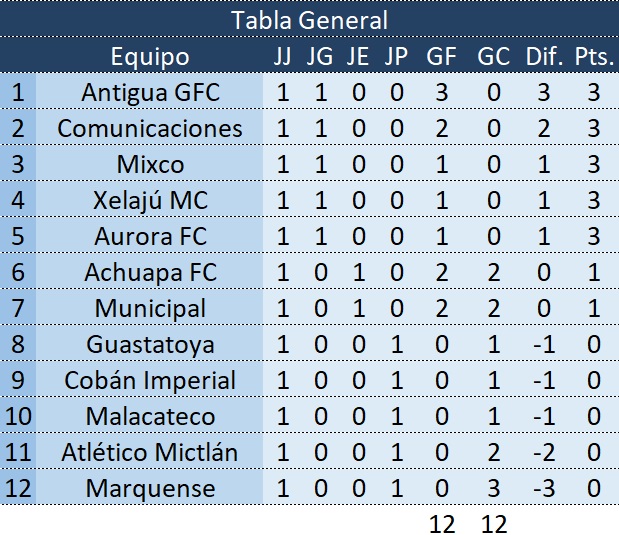Select the Atlético Mictlán team cell
Screen dimensions: 619x535
(150, 452)
